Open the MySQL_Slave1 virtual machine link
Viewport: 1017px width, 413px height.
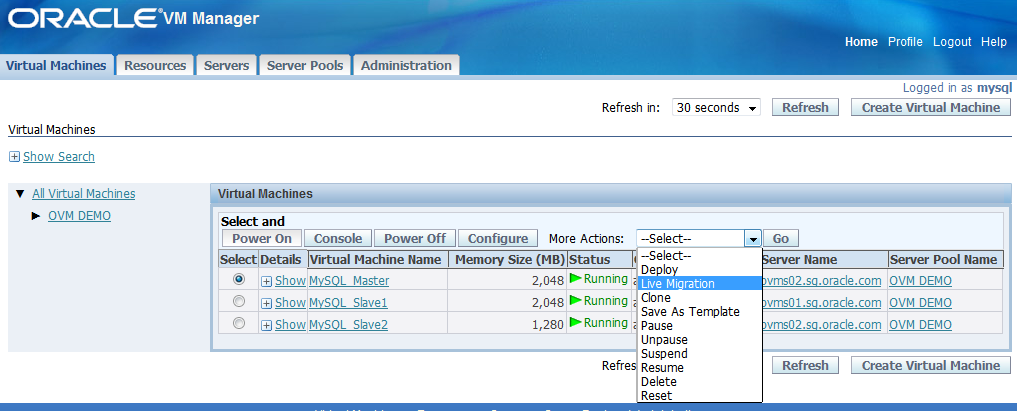pos(348,303)
